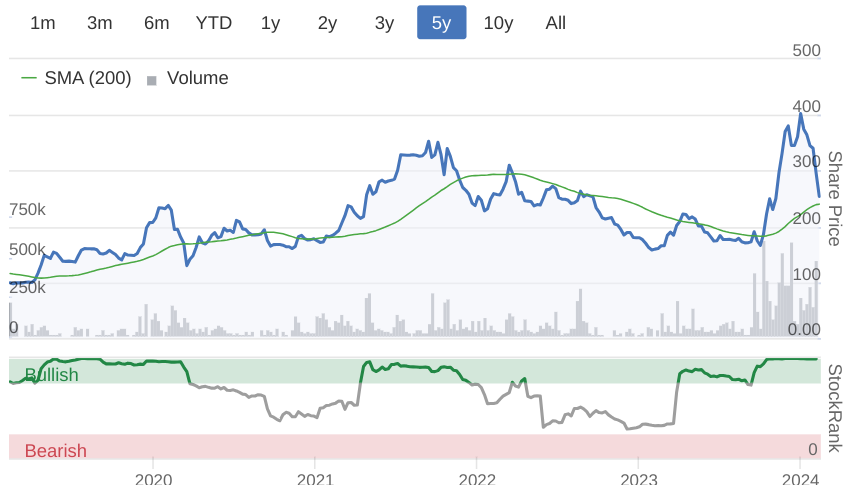Click the grey Volume legend square
This screenshot has width=859, height=485.
pyautogui.click(x=152, y=81)
